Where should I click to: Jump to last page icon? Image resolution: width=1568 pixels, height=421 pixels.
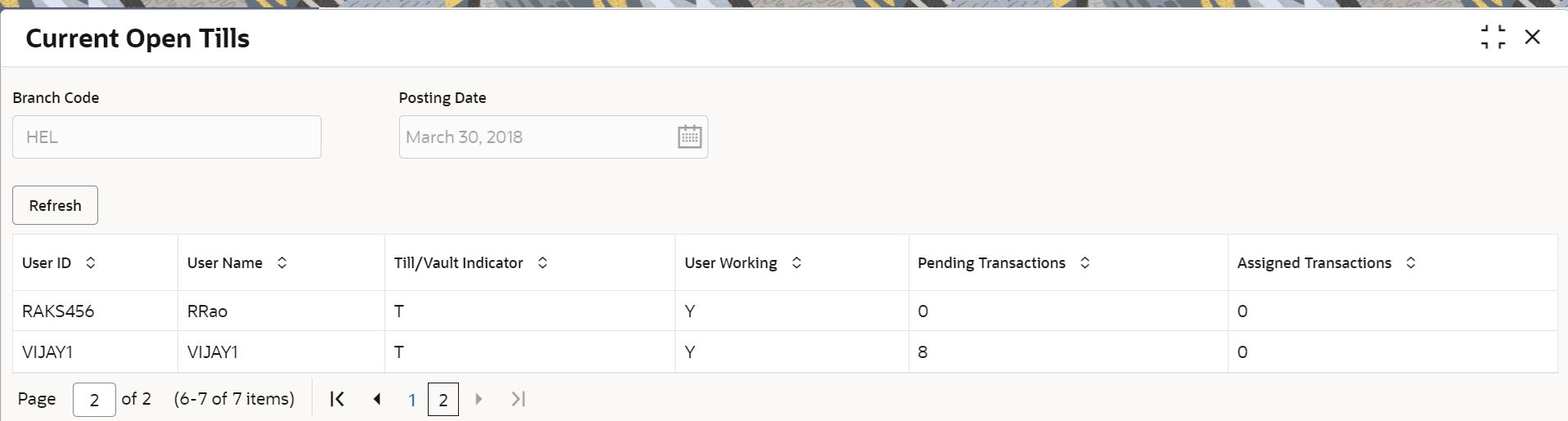[x=518, y=399]
